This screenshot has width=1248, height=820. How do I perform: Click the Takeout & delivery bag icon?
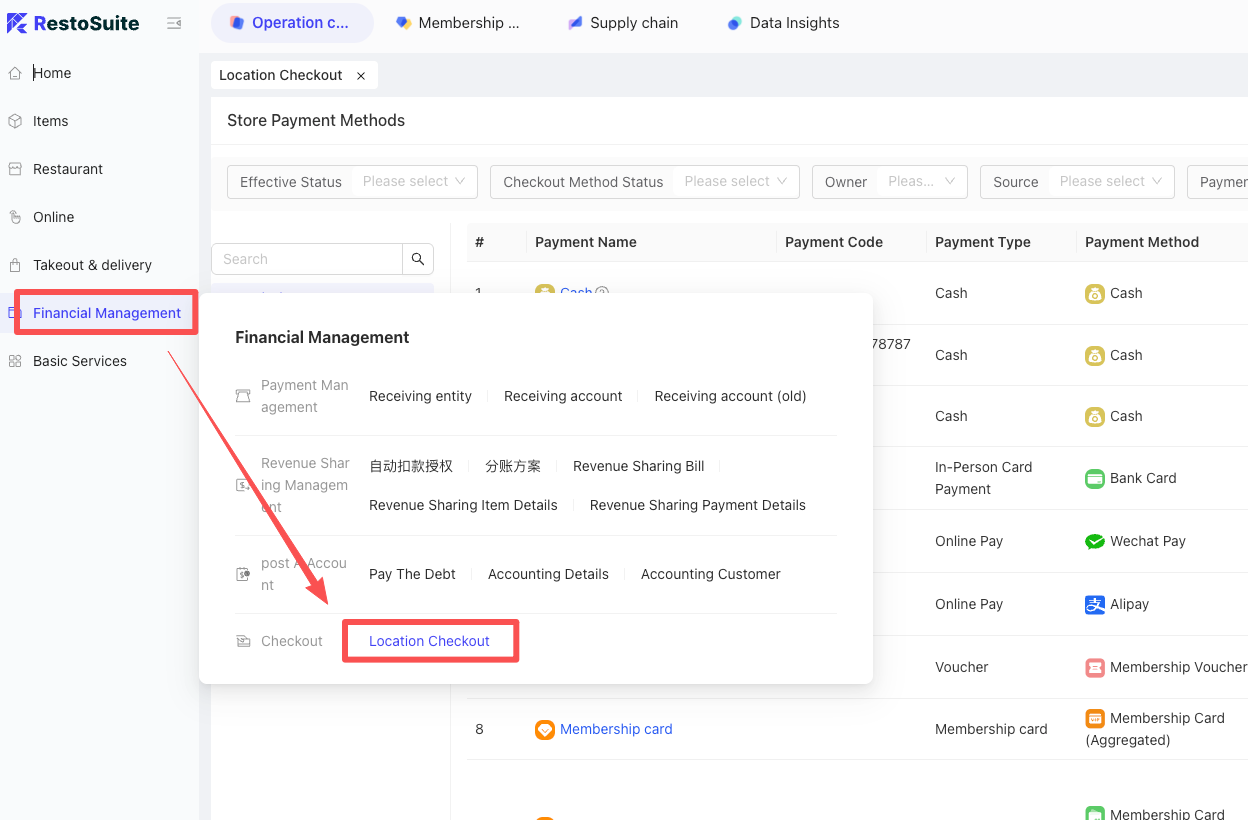[15, 265]
